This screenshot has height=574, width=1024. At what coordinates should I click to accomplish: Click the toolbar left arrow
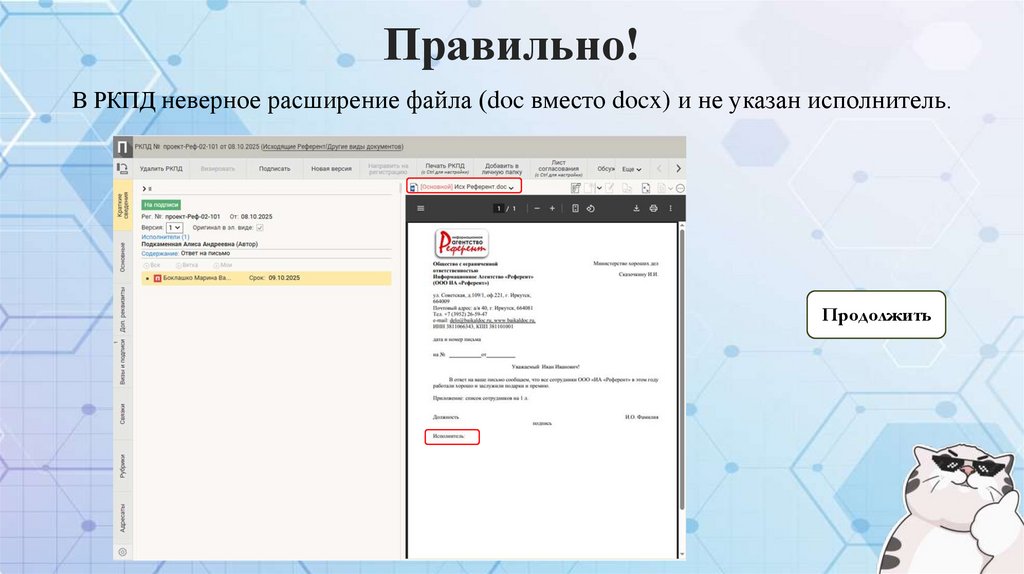point(659,168)
